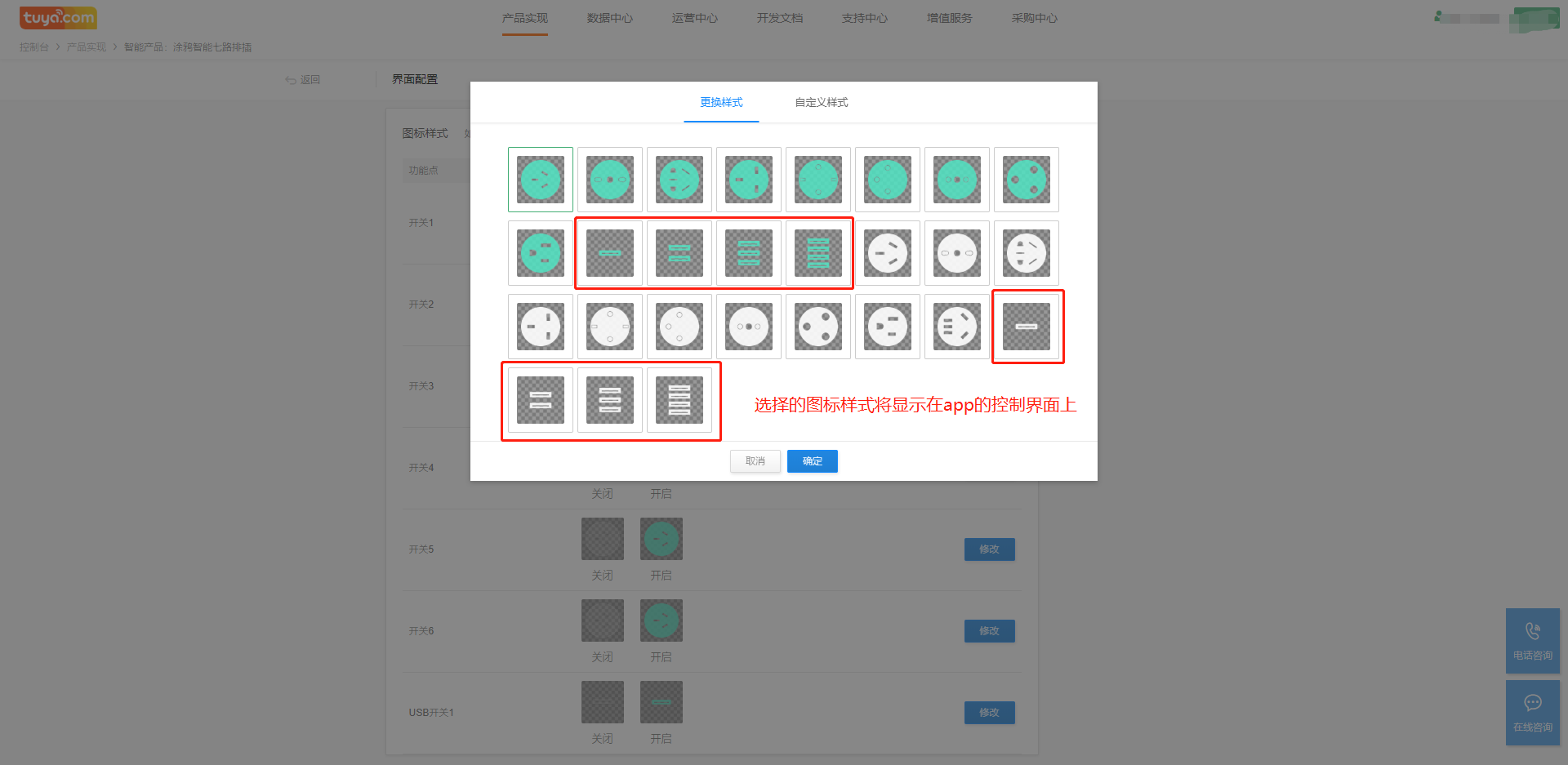
Task: Pick the green four-bar icon style
Action: coord(817,253)
